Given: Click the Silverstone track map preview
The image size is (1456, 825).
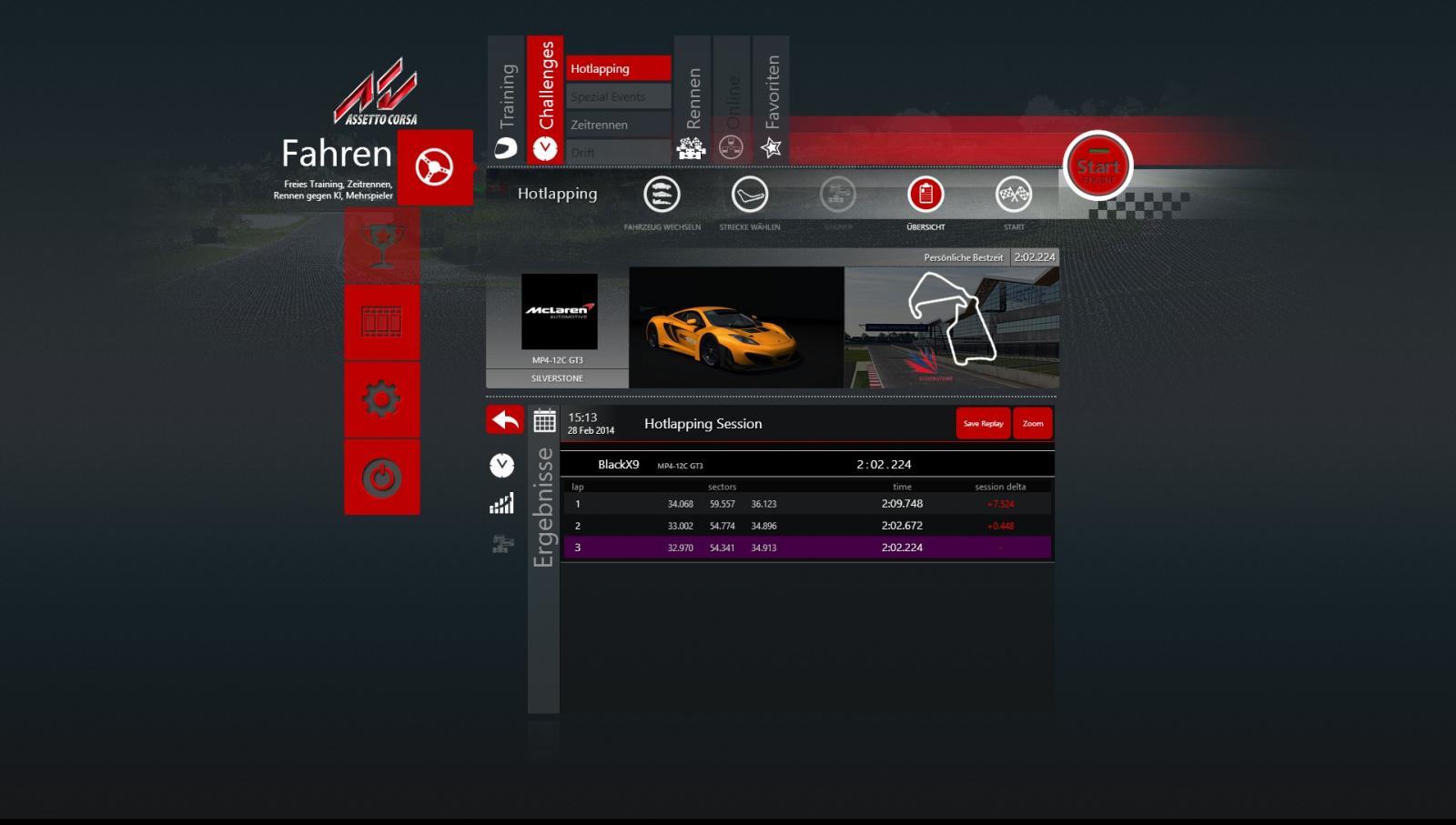Looking at the screenshot, I should coord(952,327).
